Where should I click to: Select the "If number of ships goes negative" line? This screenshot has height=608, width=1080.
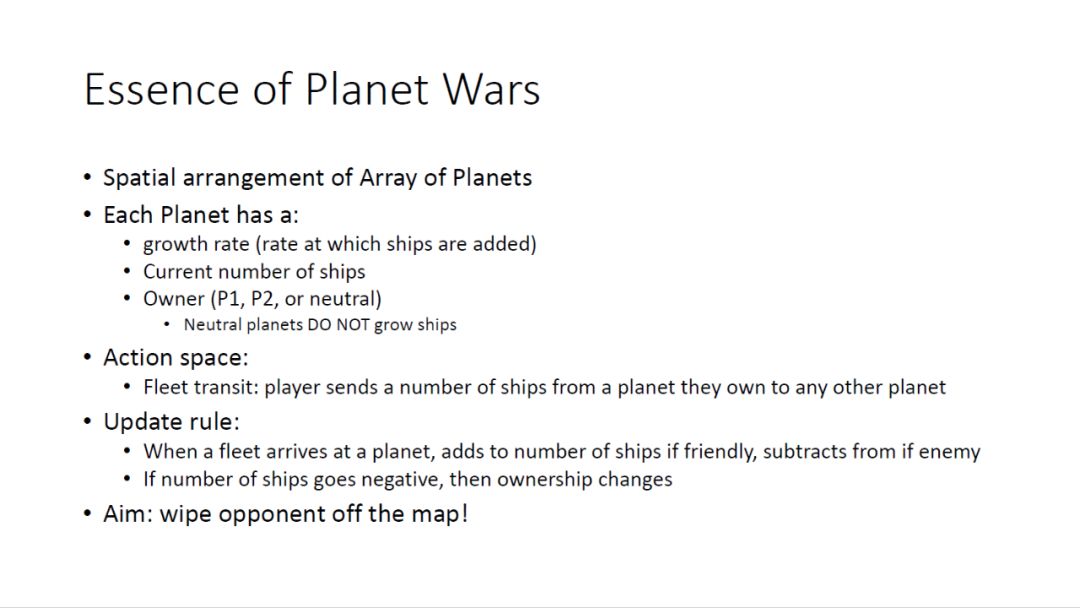click(x=407, y=479)
